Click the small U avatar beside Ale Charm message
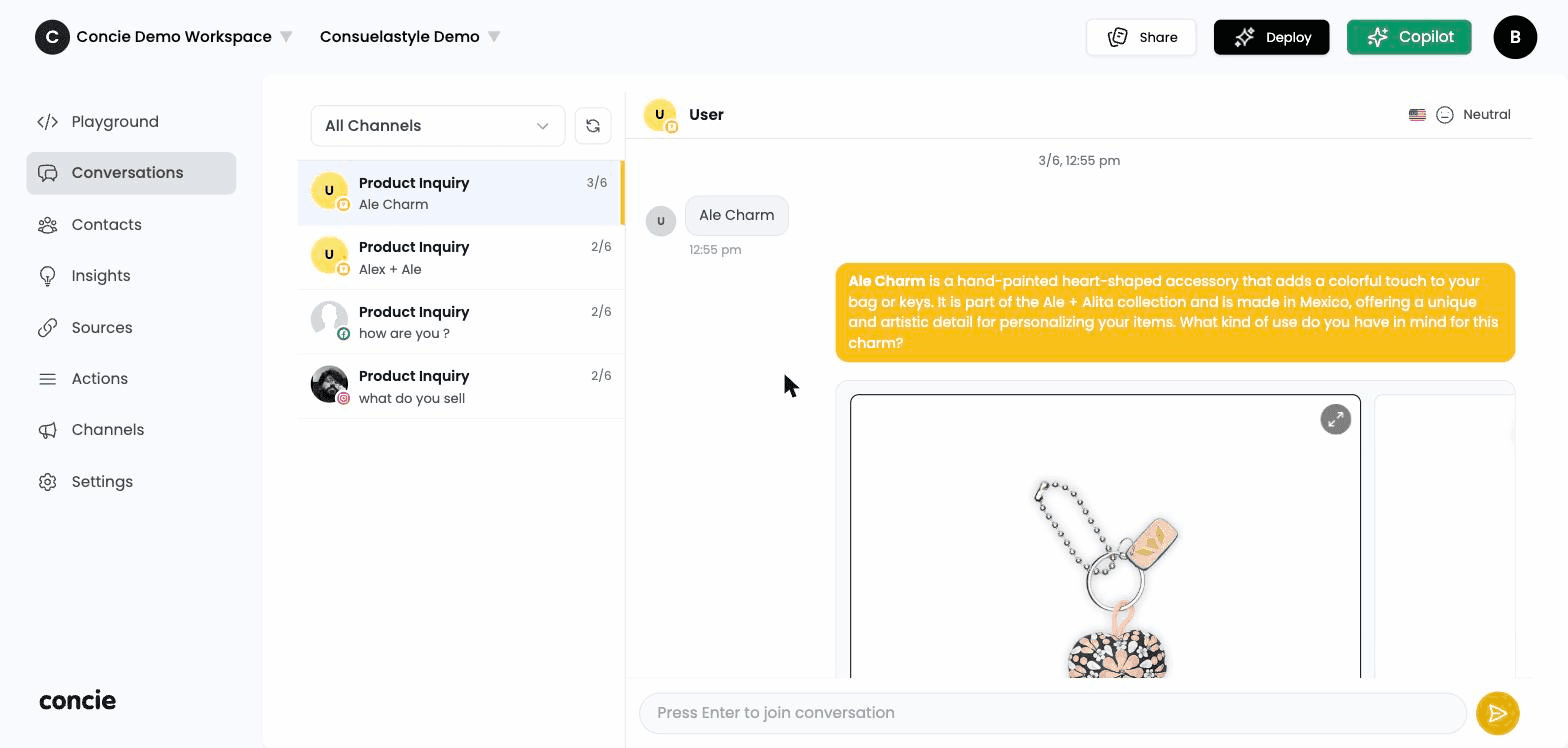The image size is (1568, 748). (661, 221)
